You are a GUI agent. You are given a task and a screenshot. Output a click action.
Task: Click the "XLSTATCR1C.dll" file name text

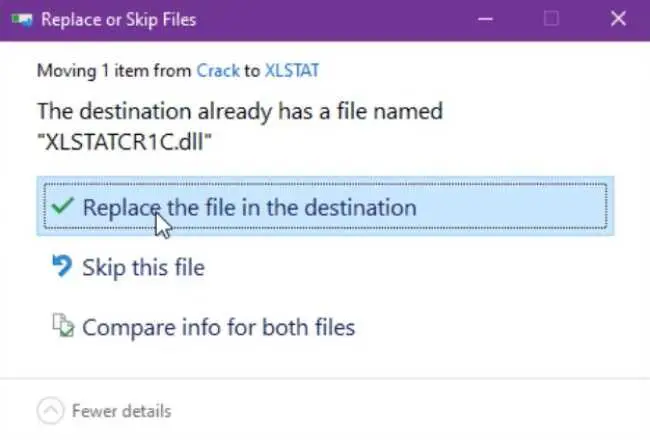click(x=124, y=142)
